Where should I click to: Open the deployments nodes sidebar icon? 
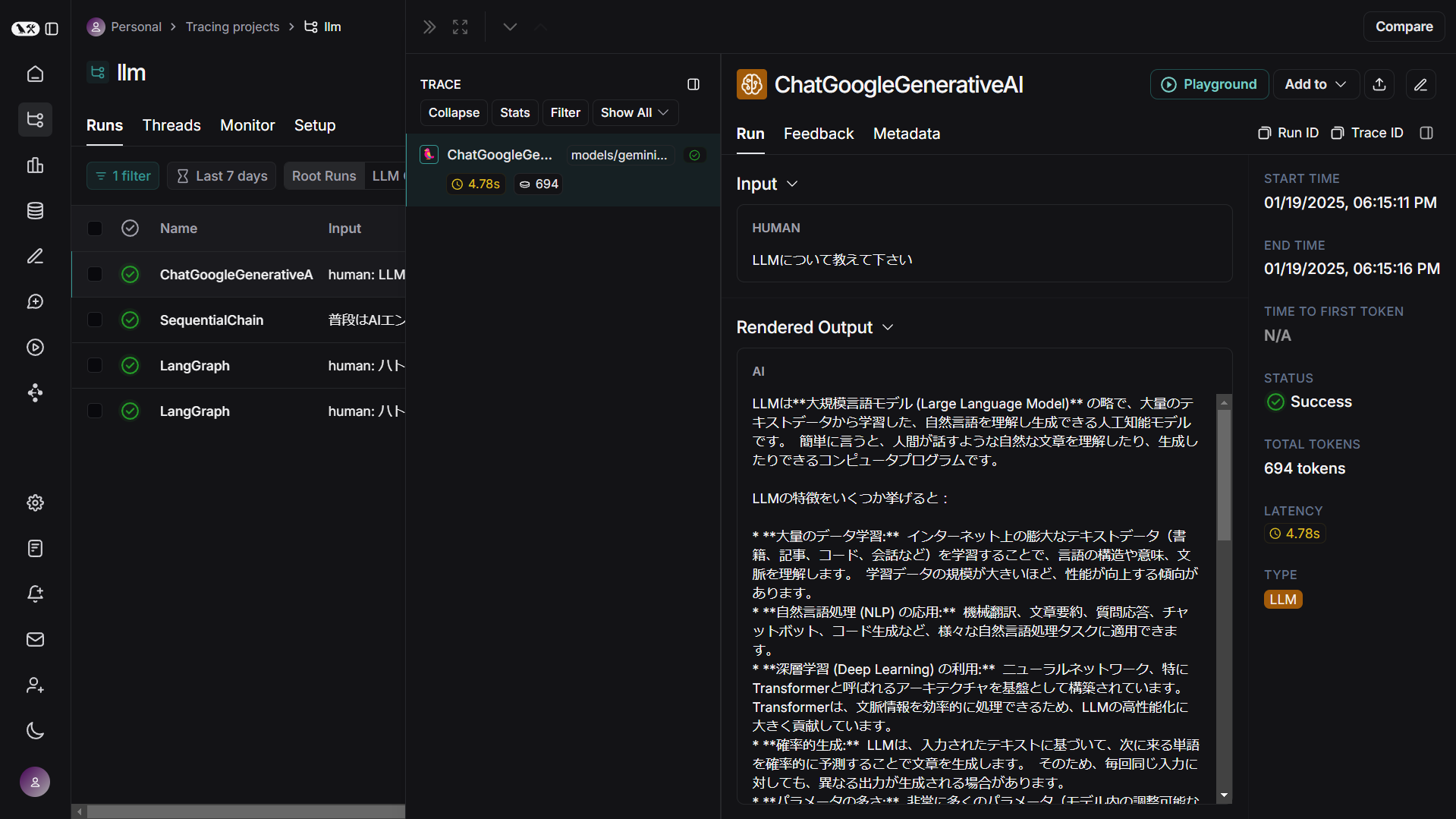(x=35, y=392)
